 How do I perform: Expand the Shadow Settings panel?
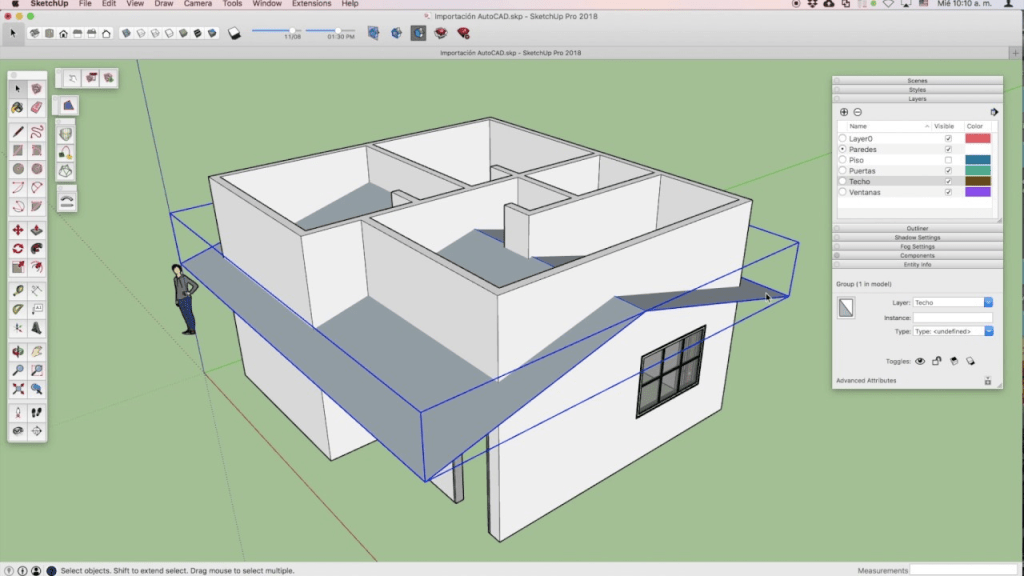point(917,237)
